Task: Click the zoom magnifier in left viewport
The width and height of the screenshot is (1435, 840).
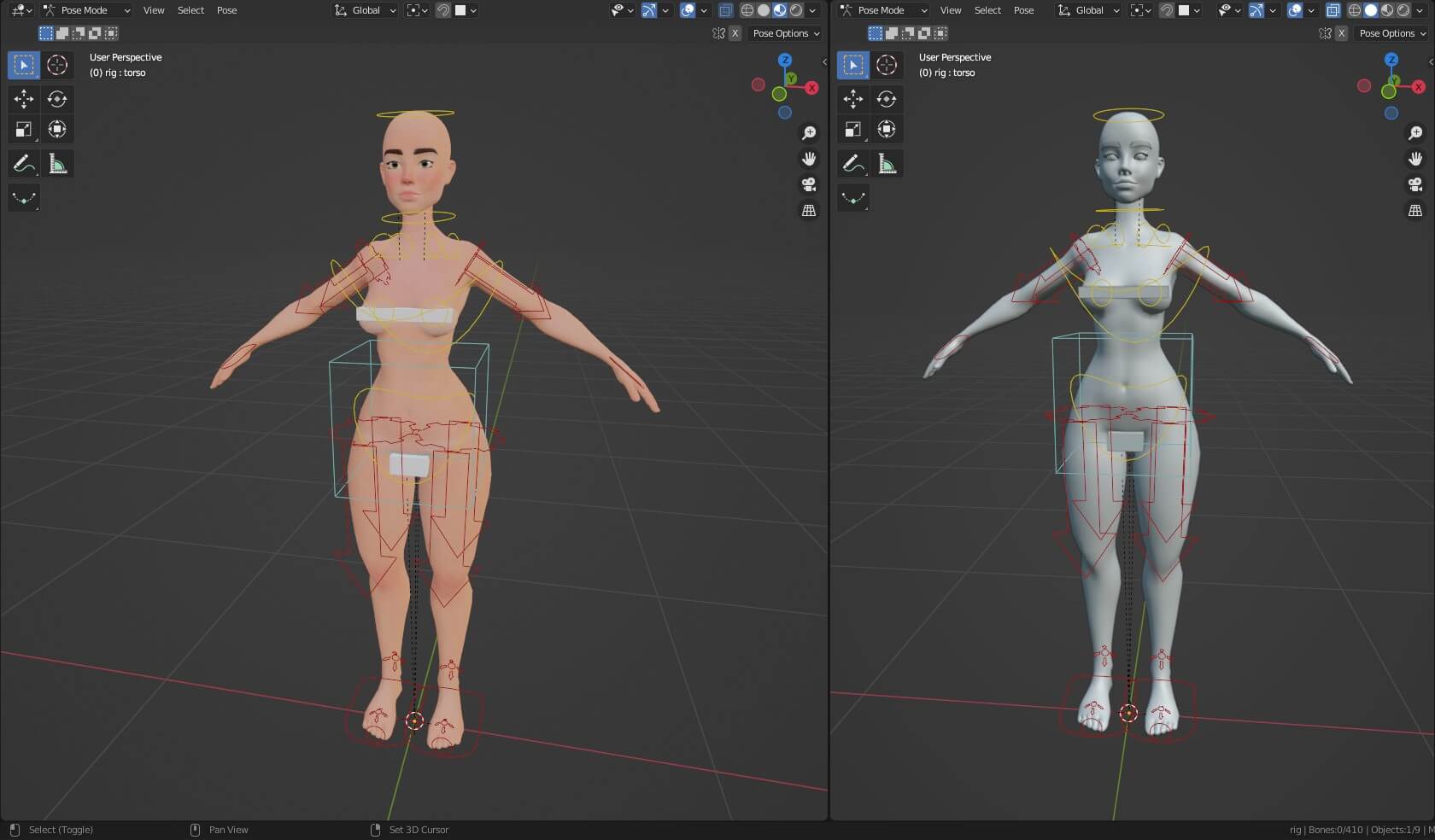Action: click(x=808, y=133)
